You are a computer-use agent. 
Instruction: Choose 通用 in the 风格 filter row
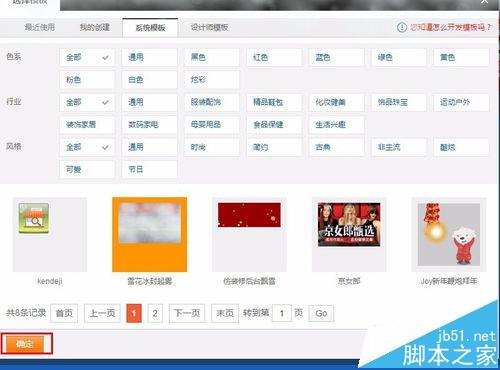coord(150,147)
